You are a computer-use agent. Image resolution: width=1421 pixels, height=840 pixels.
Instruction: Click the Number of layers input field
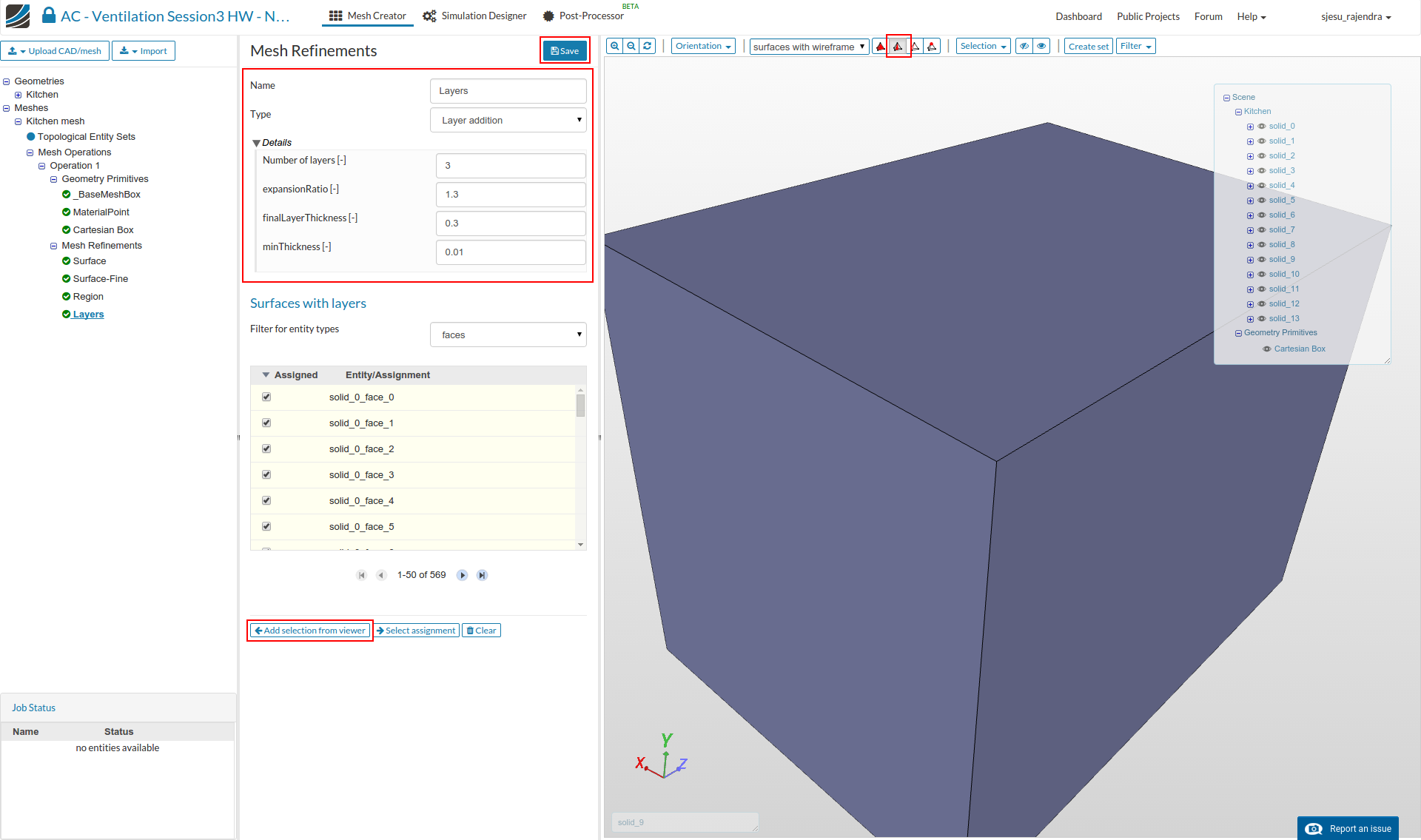tap(511, 166)
